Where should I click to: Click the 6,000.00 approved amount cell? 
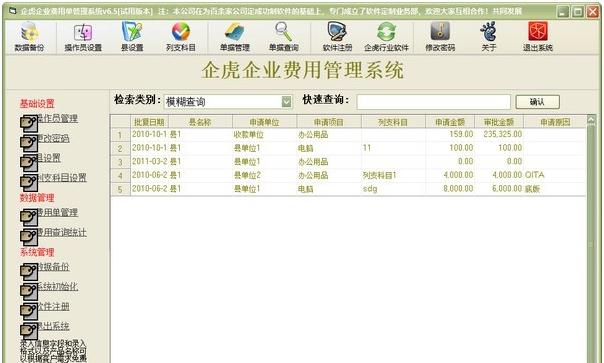tap(499, 189)
